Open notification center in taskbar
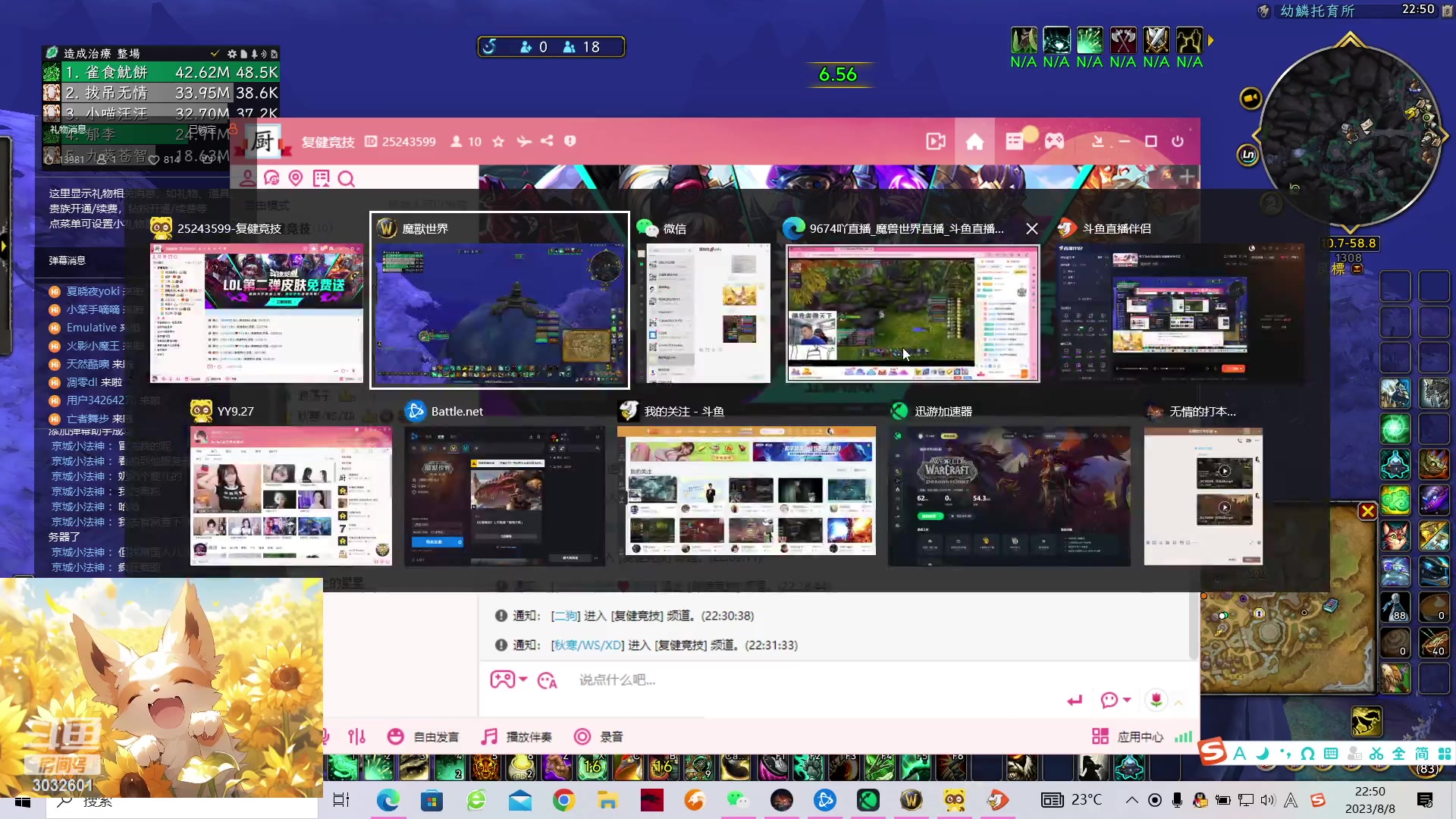 click(x=1425, y=800)
